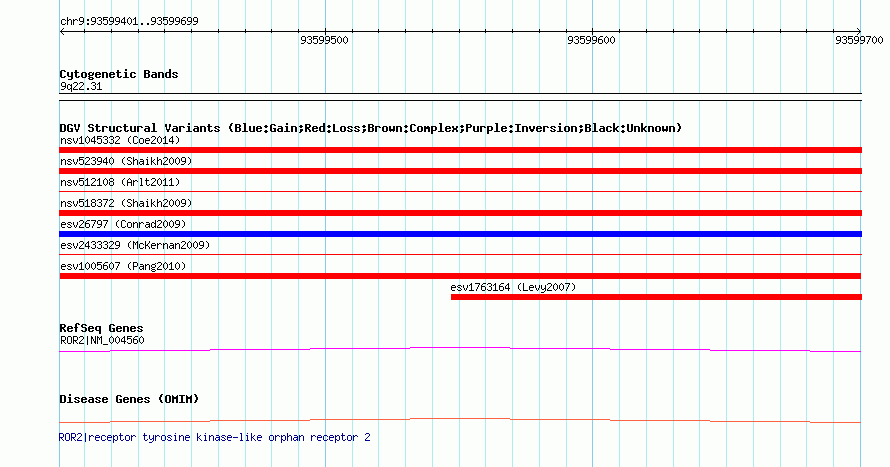Select the 9q22.31 band label
This screenshot has width=890, height=467.
point(81,86)
